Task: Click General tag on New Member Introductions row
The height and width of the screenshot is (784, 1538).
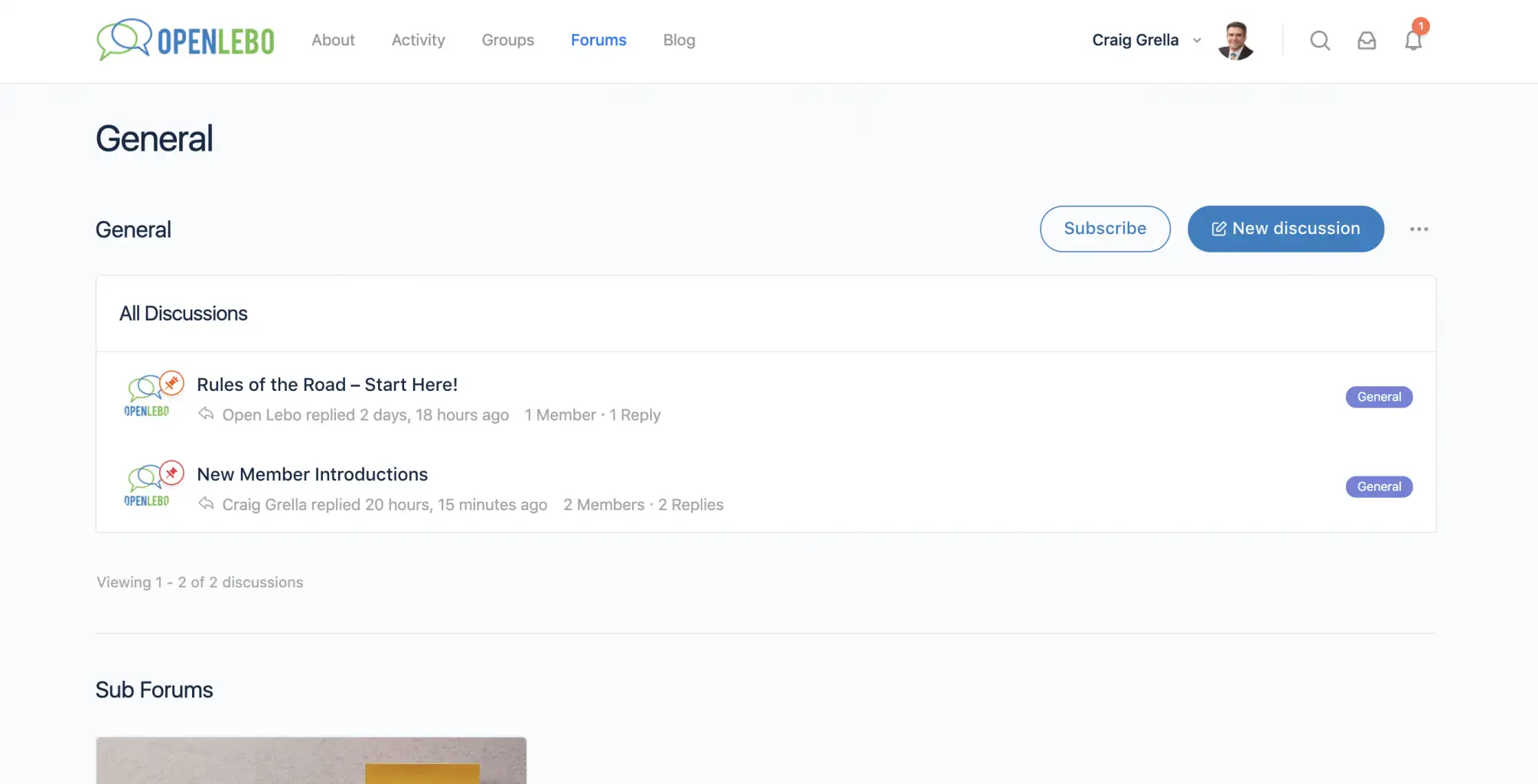Action: pyautogui.click(x=1379, y=486)
